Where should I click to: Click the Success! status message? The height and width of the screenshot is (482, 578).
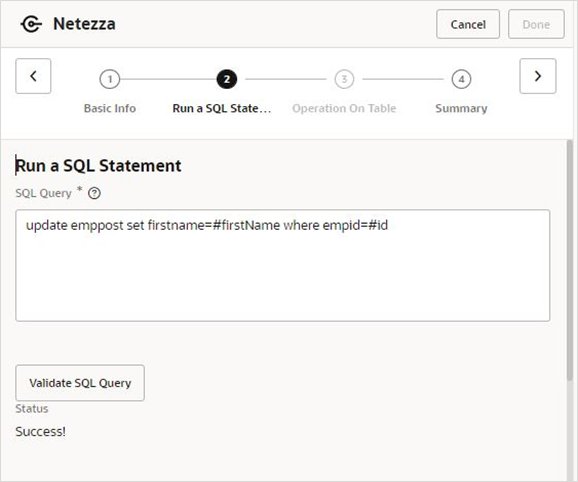coord(41,432)
